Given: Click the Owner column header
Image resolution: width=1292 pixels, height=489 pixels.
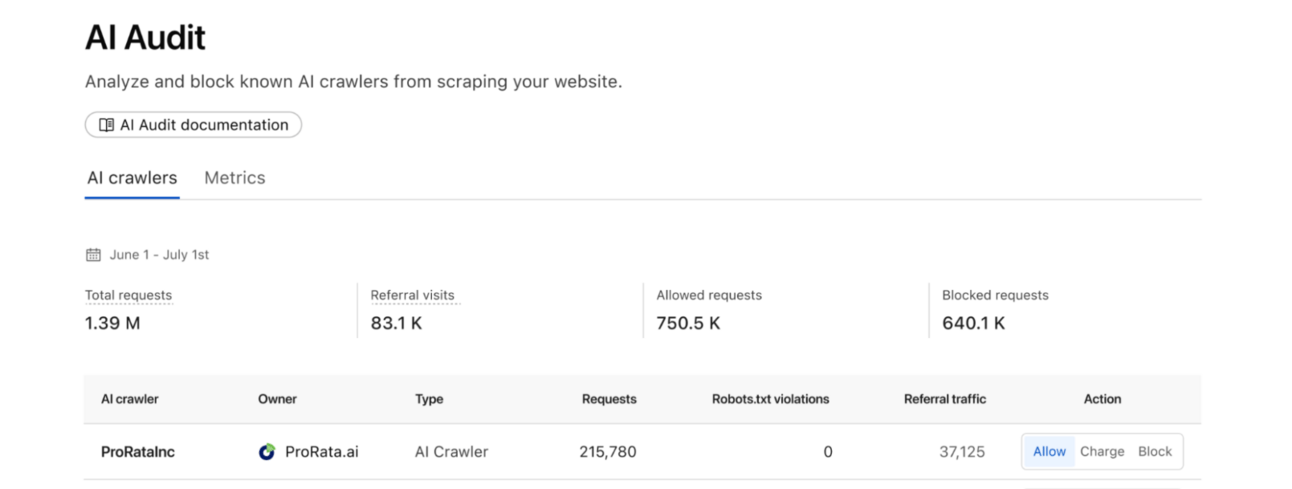Looking at the screenshot, I should click(x=277, y=399).
